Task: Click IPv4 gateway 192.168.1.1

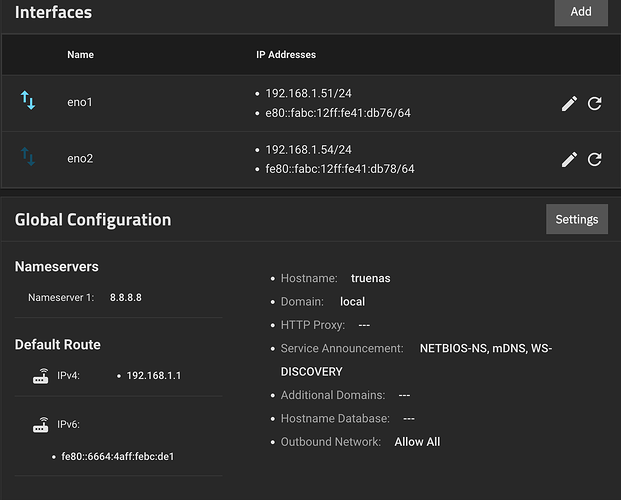Action: (x=154, y=376)
